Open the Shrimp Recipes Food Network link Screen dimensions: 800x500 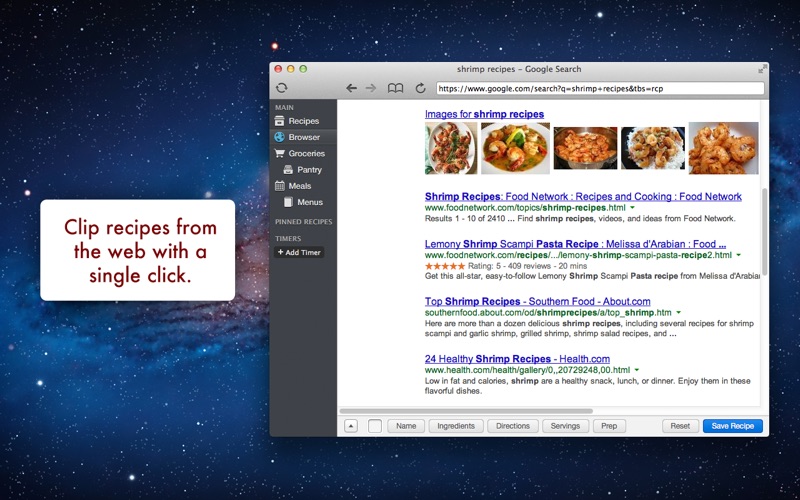click(583, 196)
